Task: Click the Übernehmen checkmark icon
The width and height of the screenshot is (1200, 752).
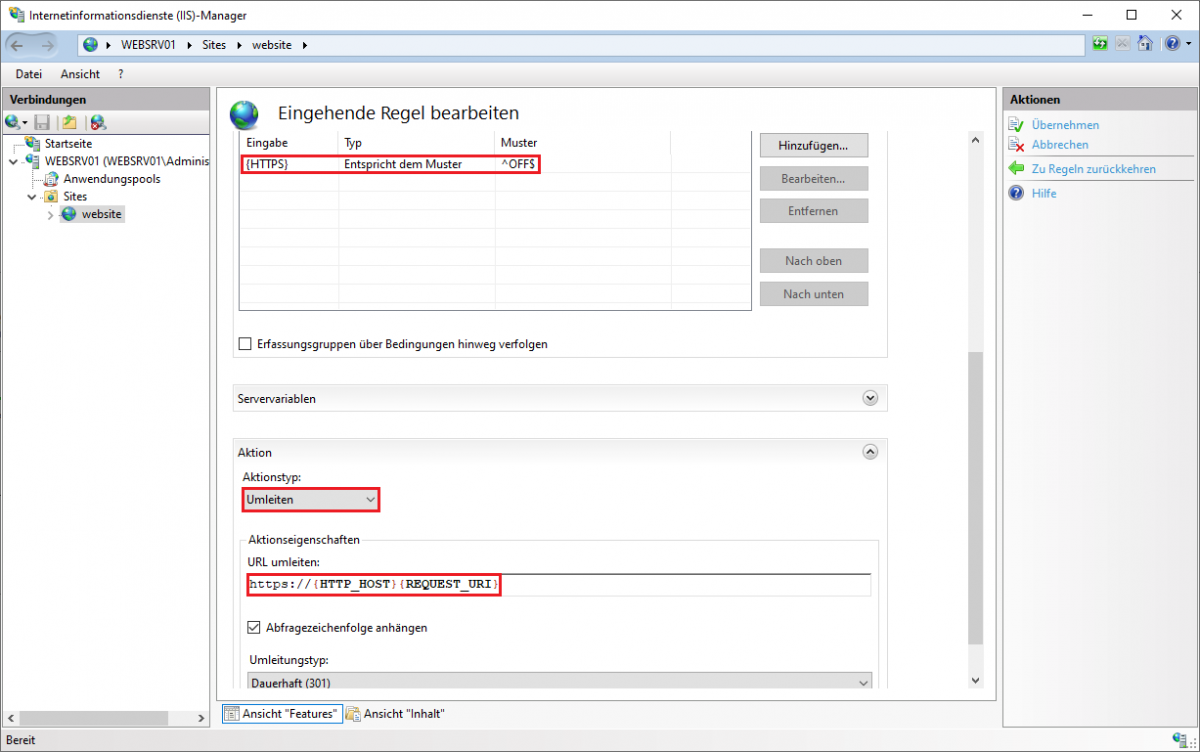Action: 1016,125
